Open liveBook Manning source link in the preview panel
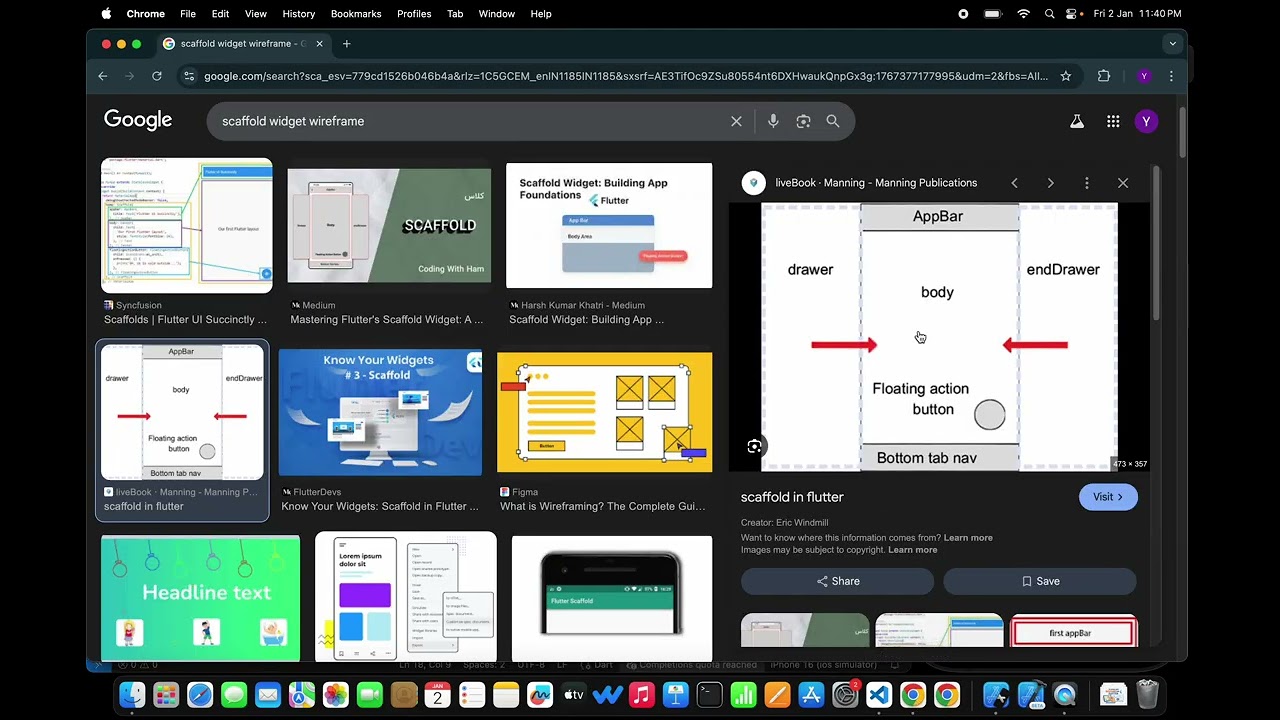Viewport: 1280px width, 720px height. point(876,183)
